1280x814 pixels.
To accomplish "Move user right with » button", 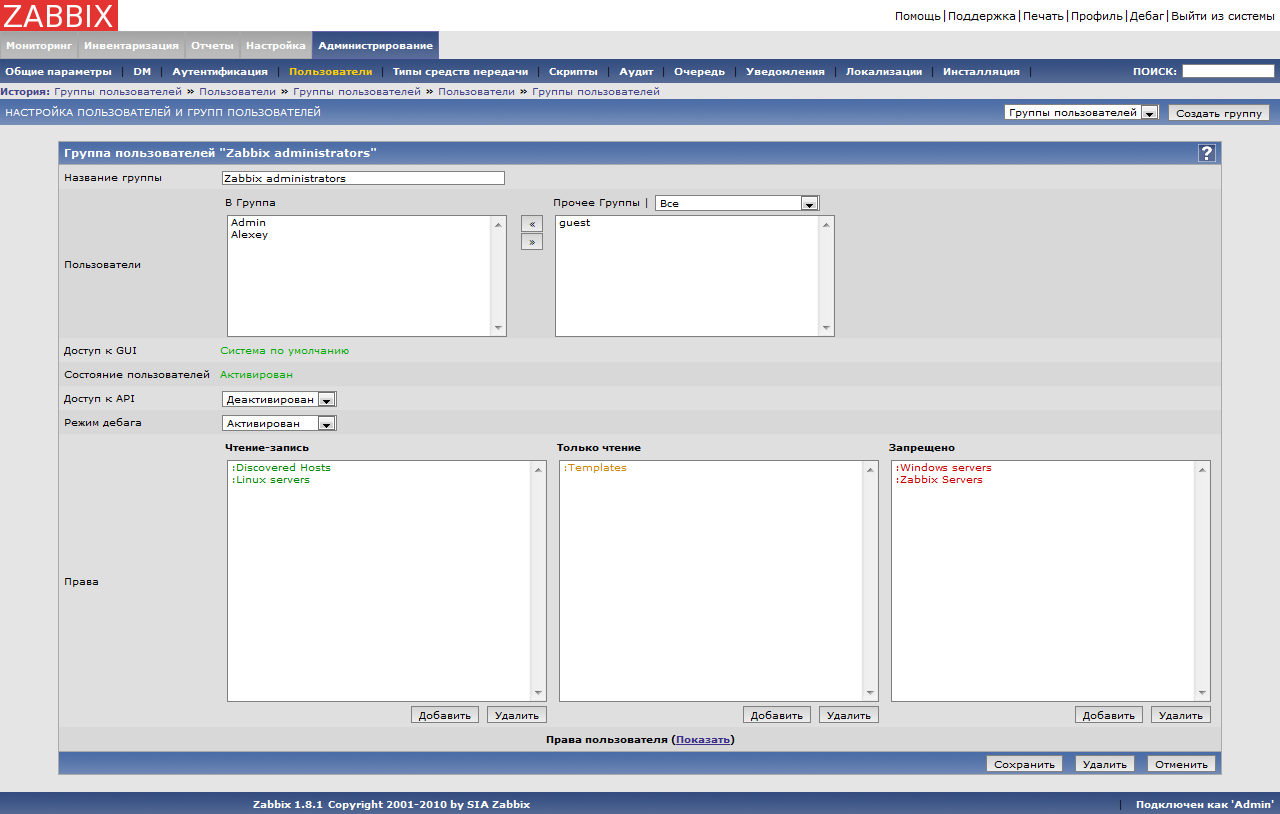I will 532,242.
